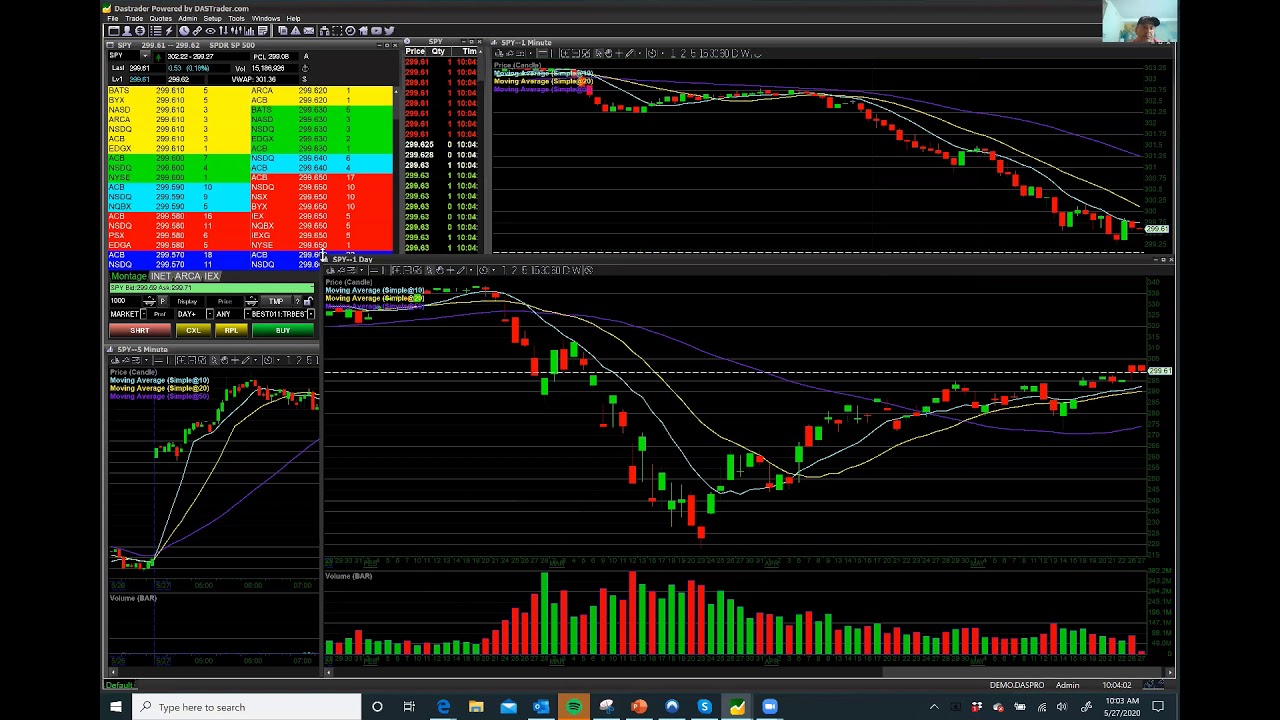Viewport: 1280px width, 720px height.
Task: Open the Twitter bird icon in main toolbar
Action: (389, 31)
